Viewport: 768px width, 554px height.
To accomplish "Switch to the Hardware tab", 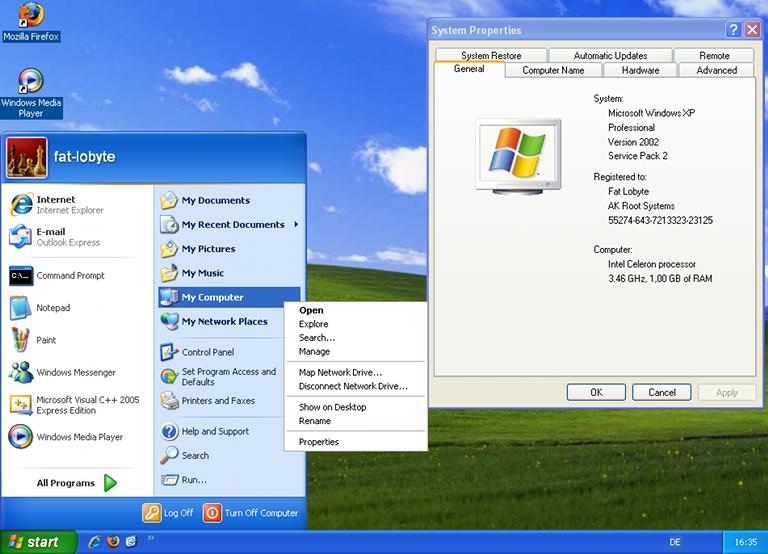I will tap(640, 71).
